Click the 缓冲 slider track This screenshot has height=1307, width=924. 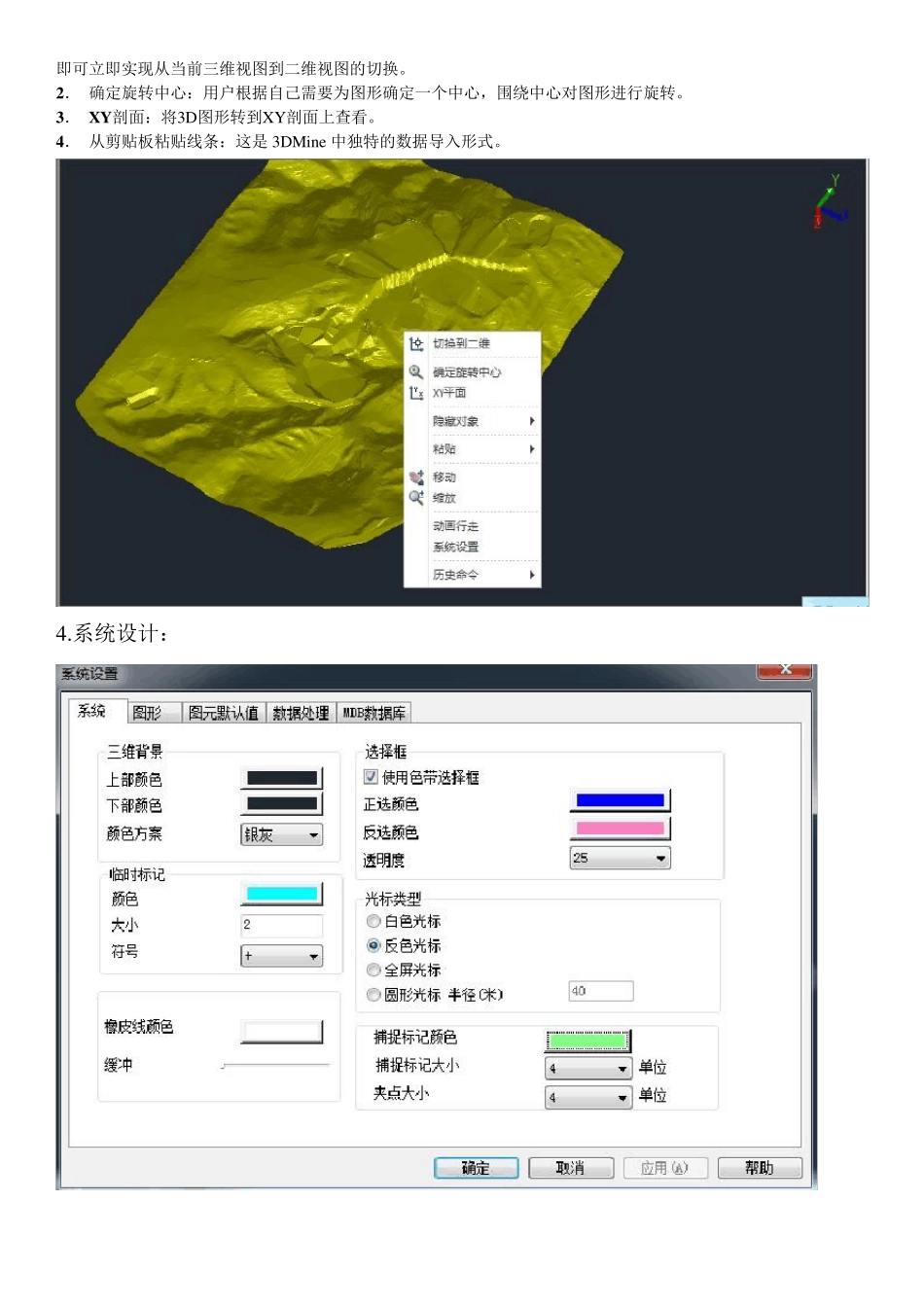point(275,1066)
